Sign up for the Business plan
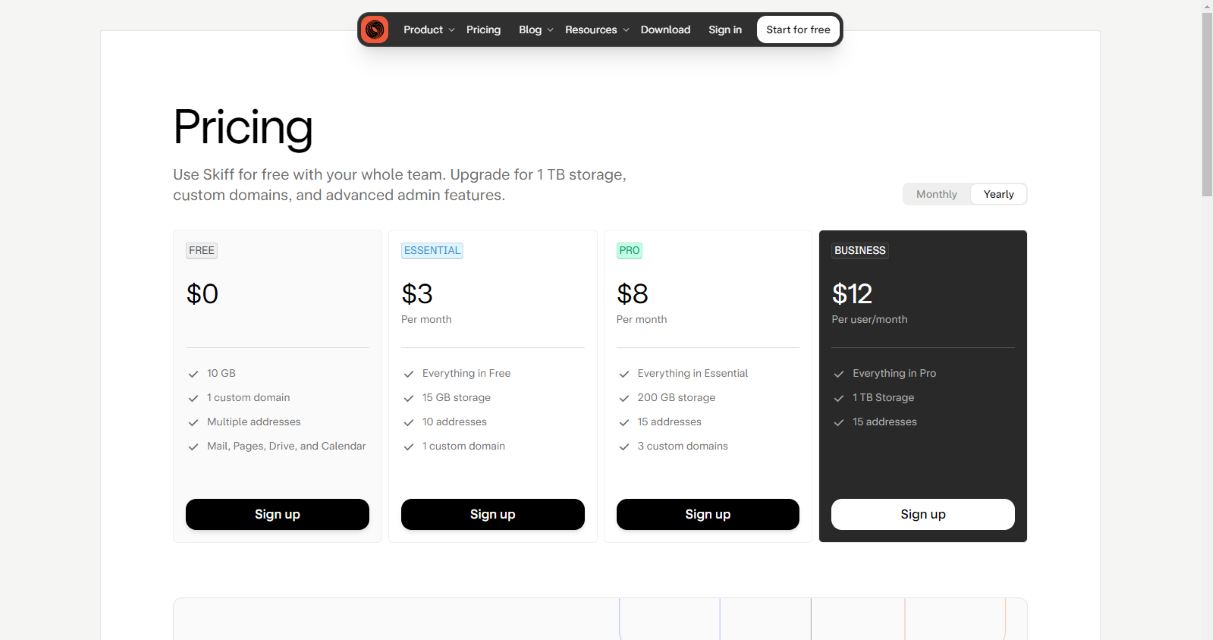This screenshot has width=1213, height=640. tap(923, 514)
